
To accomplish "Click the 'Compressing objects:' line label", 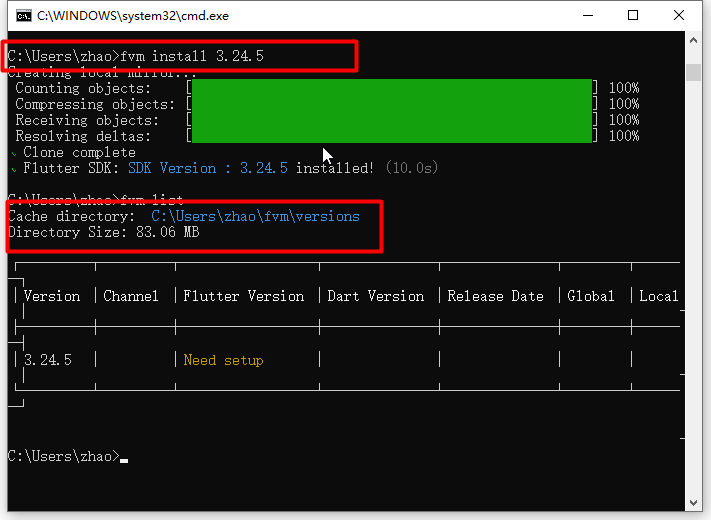I will click(95, 104).
